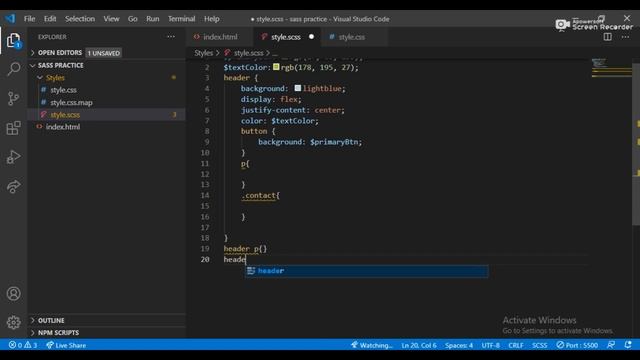Open the notifications bell icon
The height and width of the screenshot is (360, 640).
coord(628,345)
